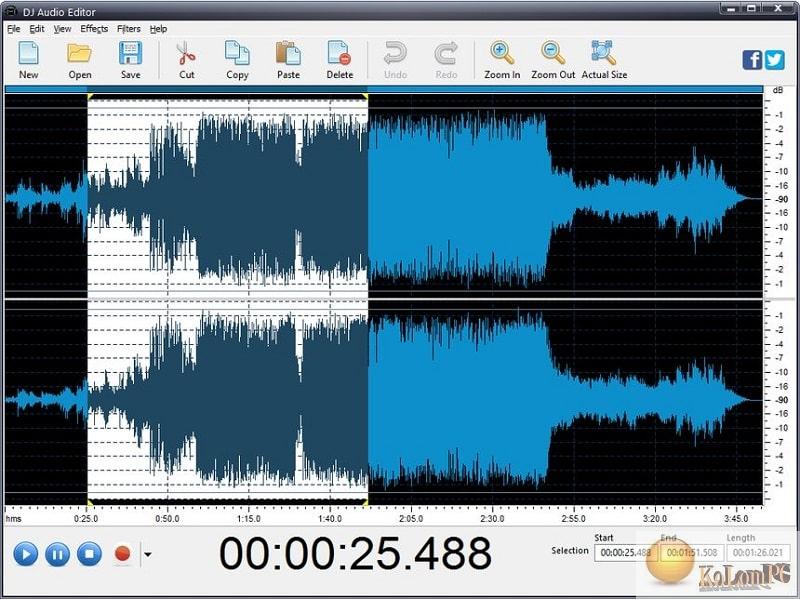Click the selection End time field
The height and width of the screenshot is (599, 800).
[x=692, y=553]
